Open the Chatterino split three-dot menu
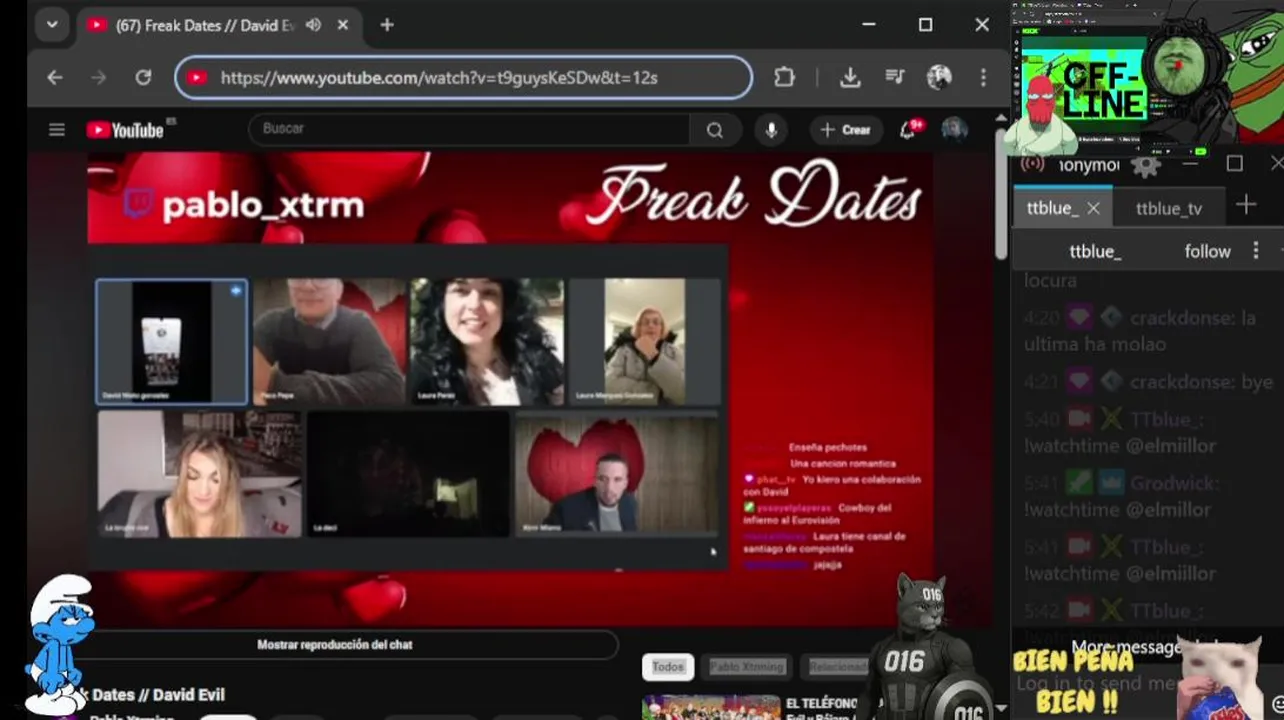The width and height of the screenshot is (1284, 720). [x=1256, y=251]
